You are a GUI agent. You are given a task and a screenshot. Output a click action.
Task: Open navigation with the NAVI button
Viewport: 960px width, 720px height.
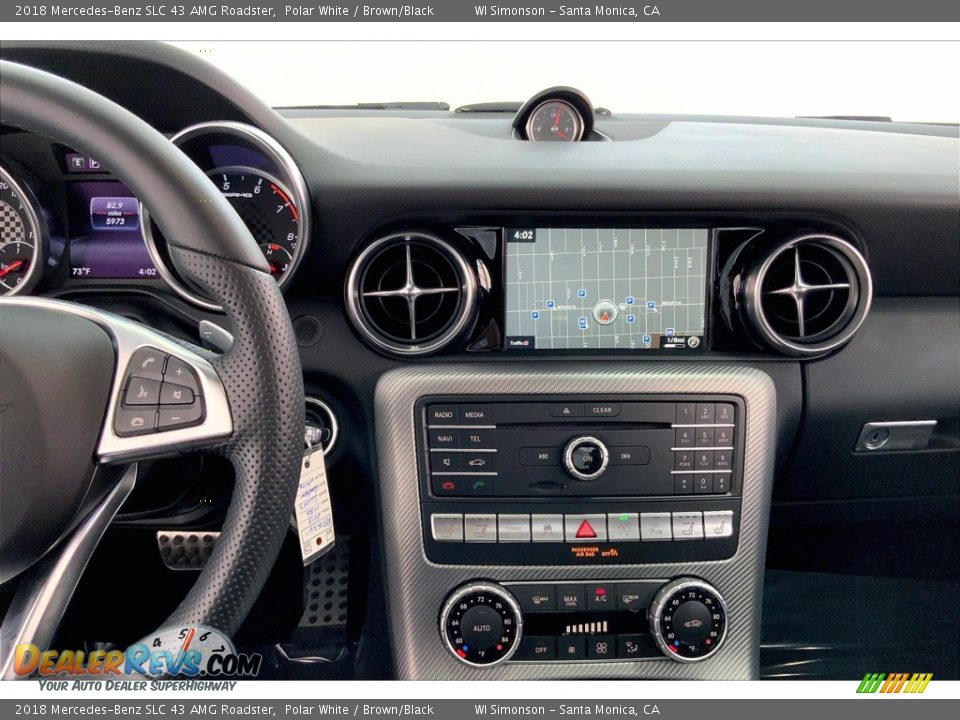[x=444, y=439]
